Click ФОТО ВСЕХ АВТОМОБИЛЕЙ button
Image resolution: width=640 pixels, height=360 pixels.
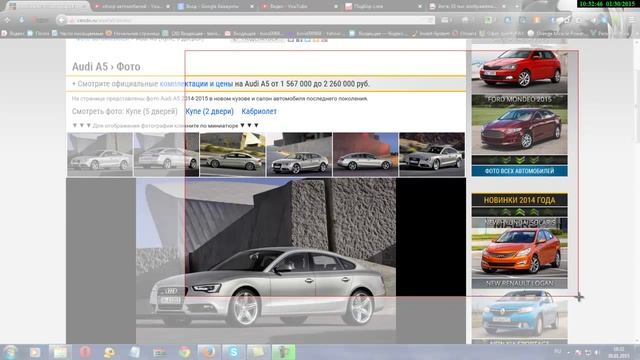[x=519, y=171]
